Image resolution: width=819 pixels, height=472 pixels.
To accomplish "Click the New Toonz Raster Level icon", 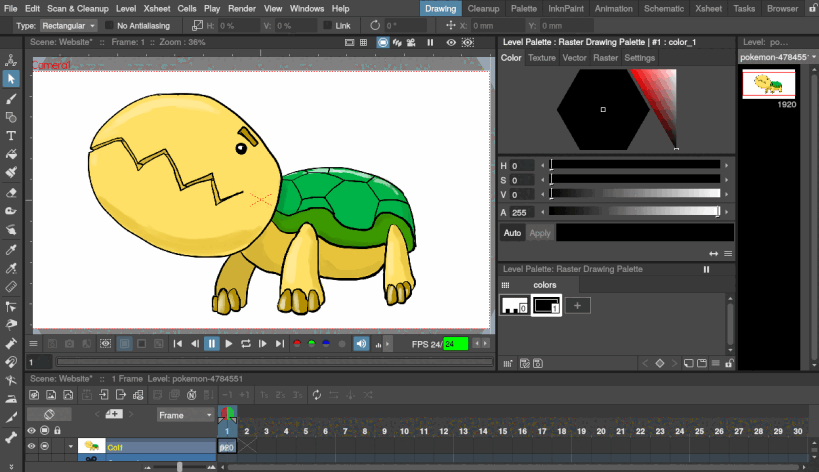I will [x=34, y=395].
